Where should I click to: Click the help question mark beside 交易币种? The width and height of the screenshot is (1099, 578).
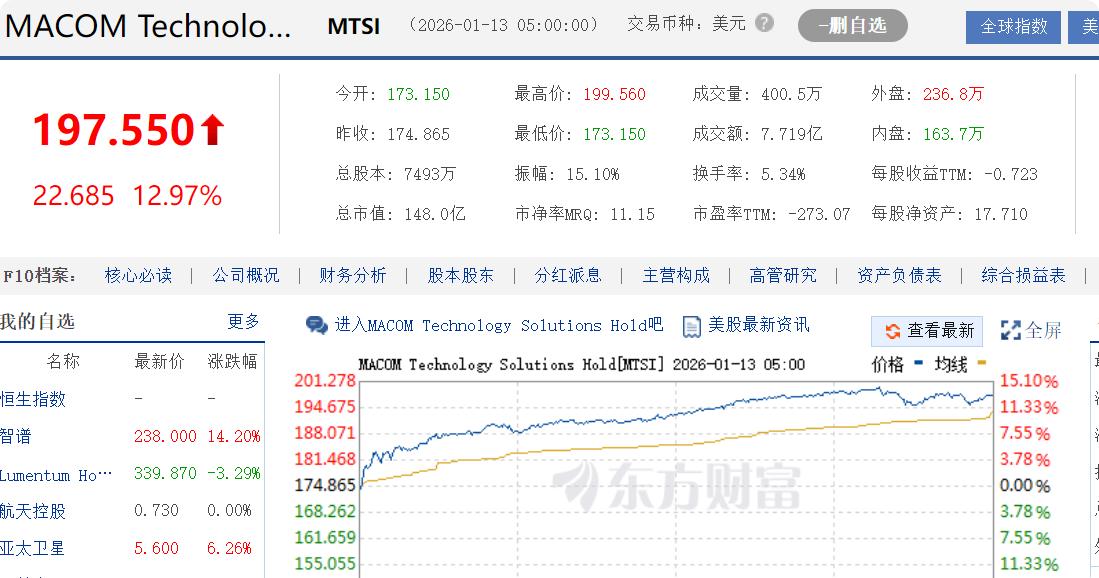(x=764, y=23)
